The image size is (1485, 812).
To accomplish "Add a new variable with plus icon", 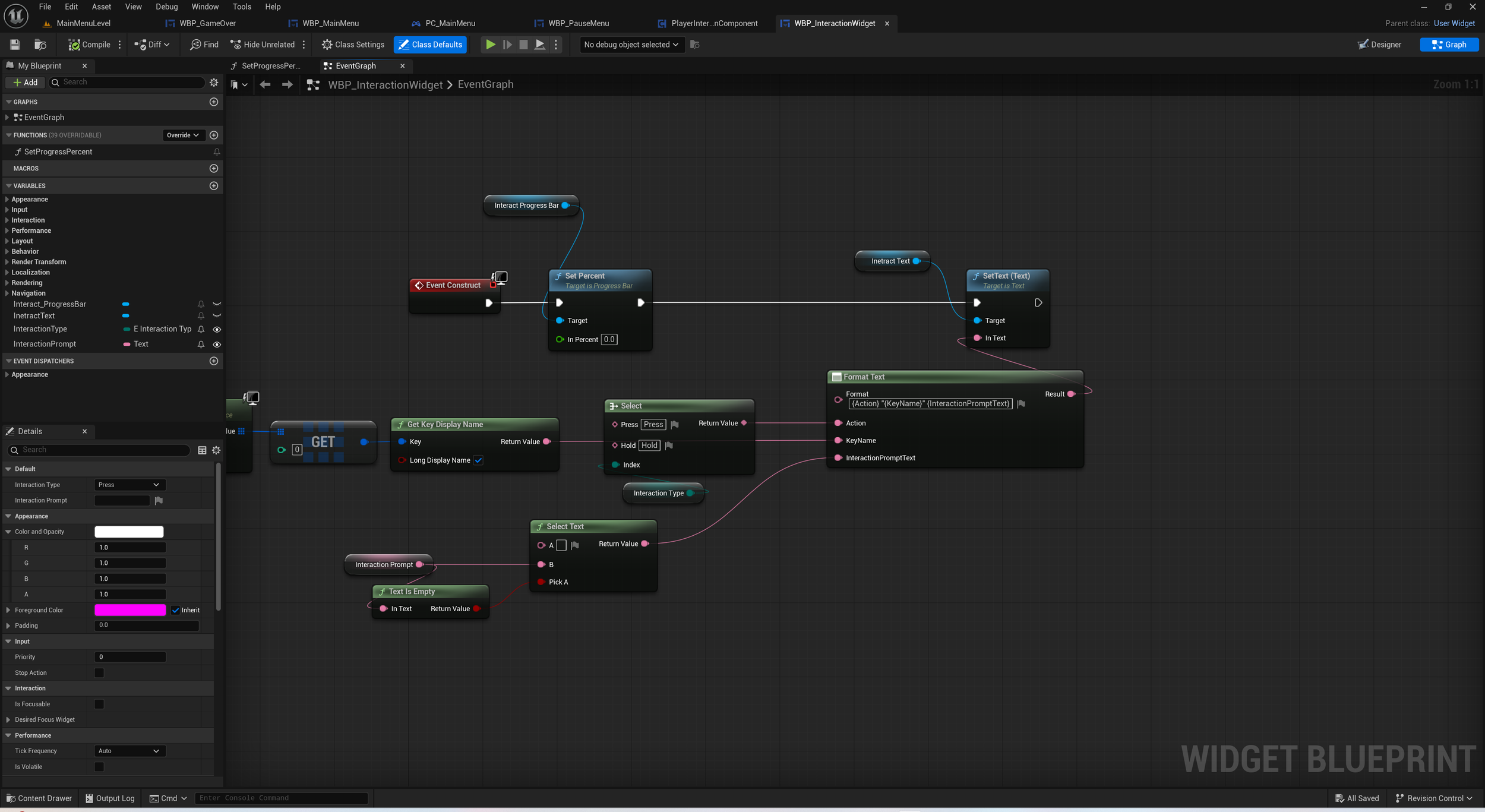I will coord(214,186).
